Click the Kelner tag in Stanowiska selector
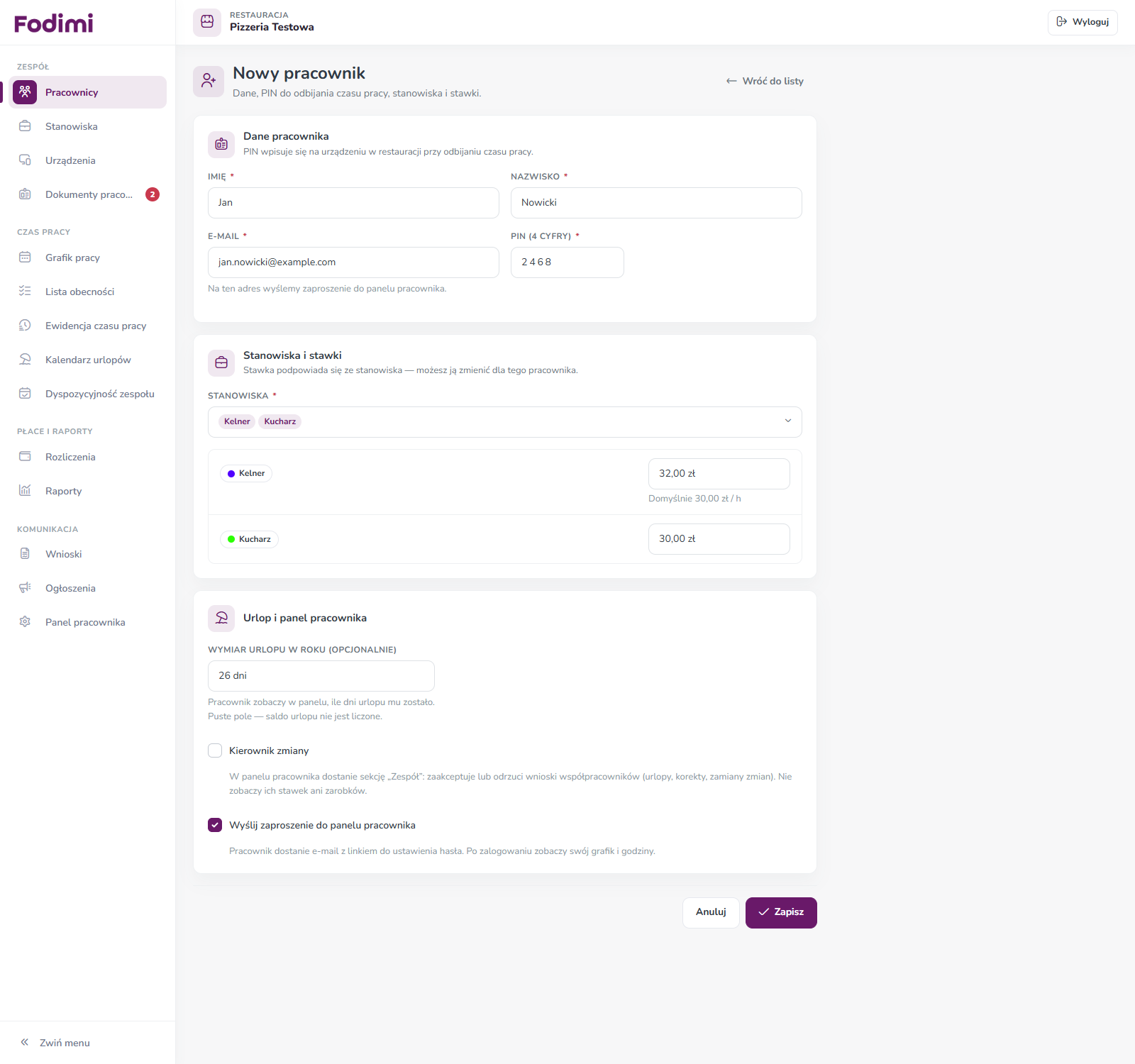 click(237, 421)
